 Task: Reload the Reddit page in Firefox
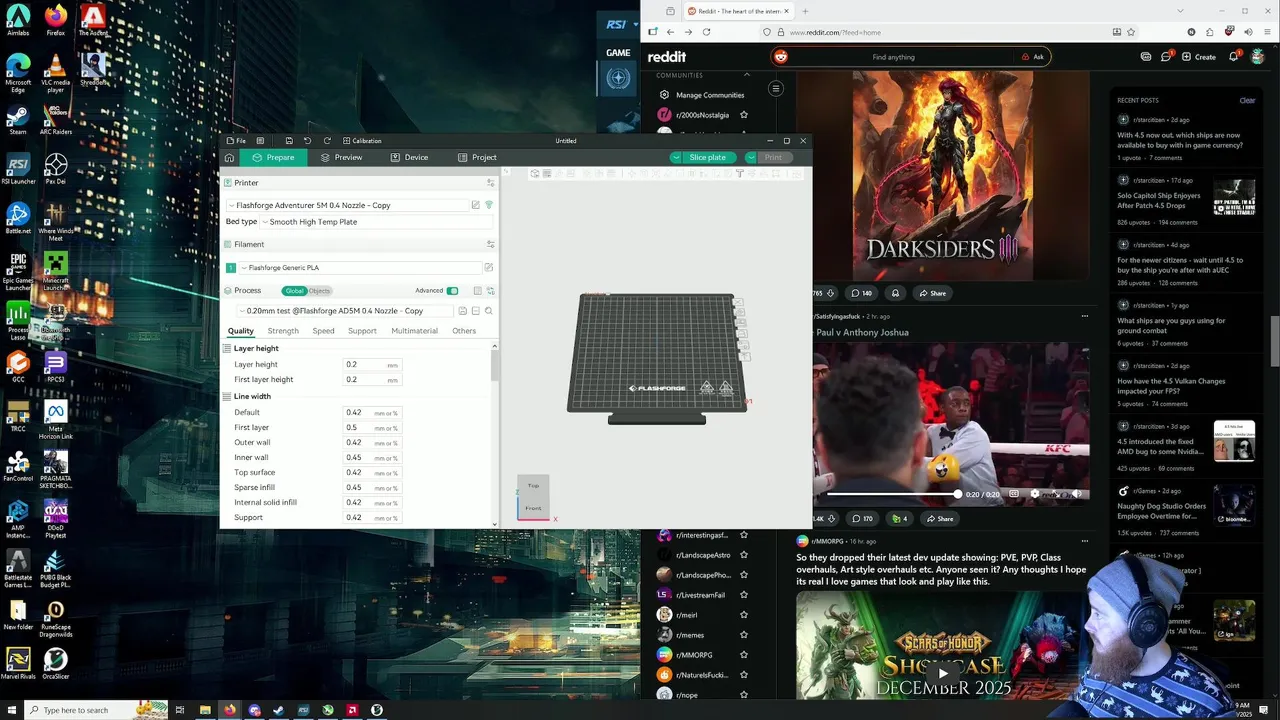(x=706, y=32)
